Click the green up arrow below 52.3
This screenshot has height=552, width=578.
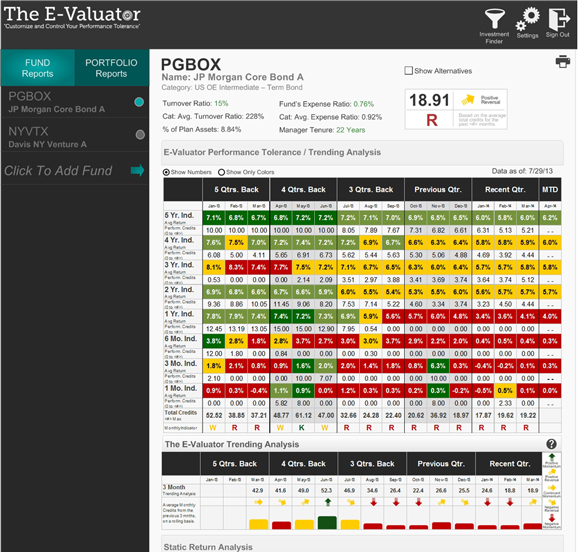[x=327, y=502]
